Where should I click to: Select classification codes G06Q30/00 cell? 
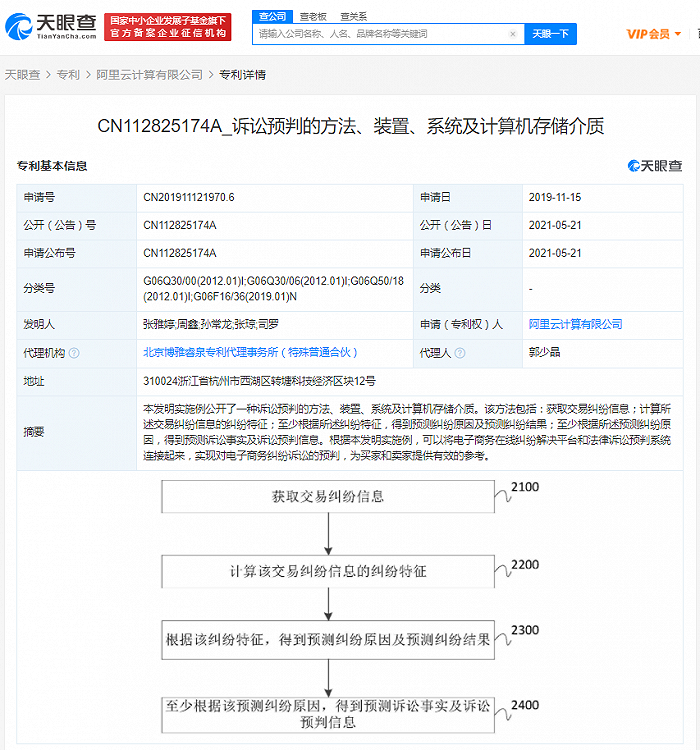coord(274,289)
